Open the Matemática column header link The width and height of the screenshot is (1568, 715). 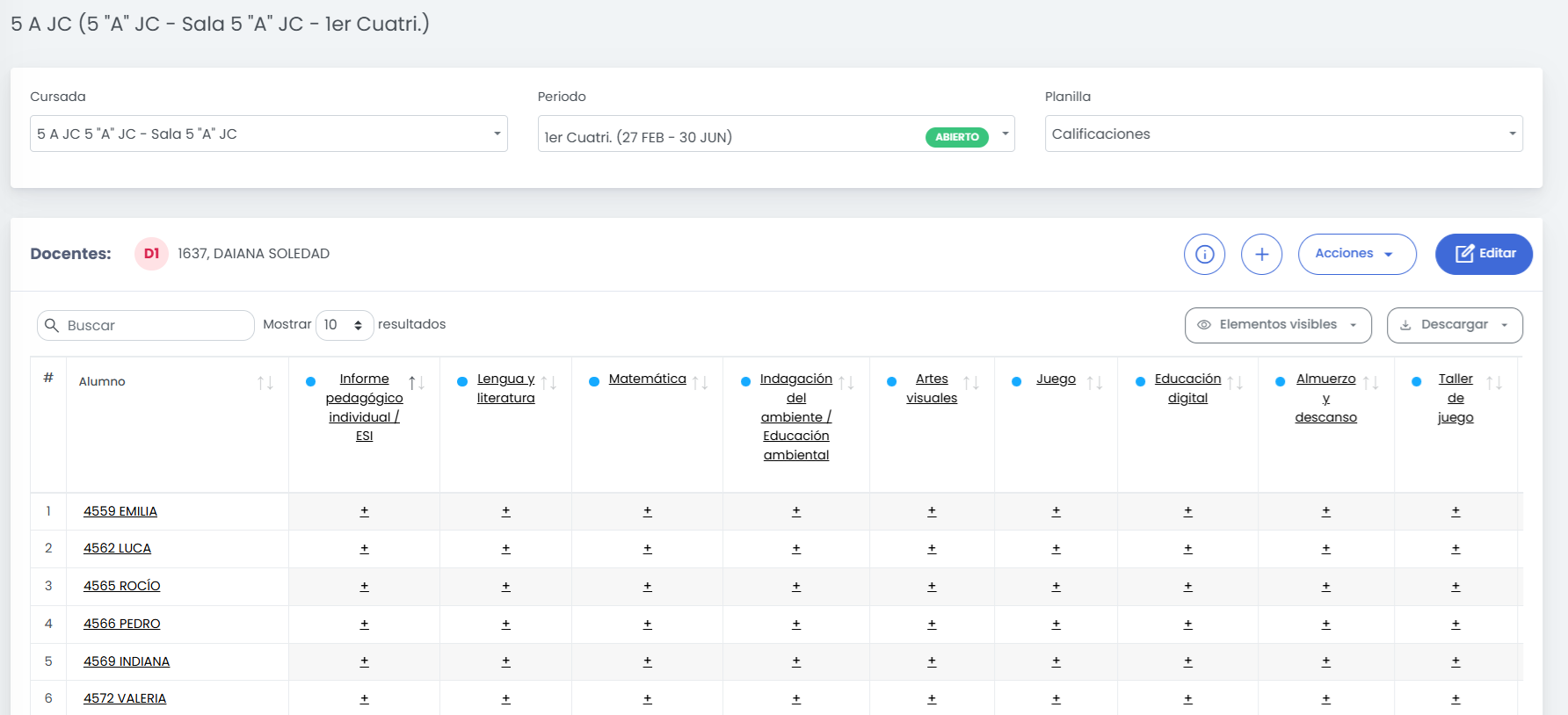648,379
